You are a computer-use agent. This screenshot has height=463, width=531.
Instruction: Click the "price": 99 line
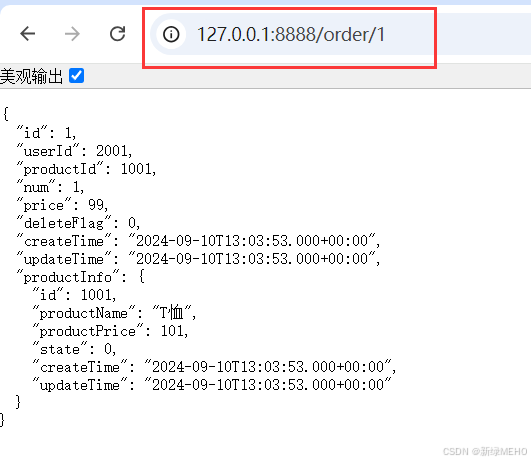click(62, 205)
